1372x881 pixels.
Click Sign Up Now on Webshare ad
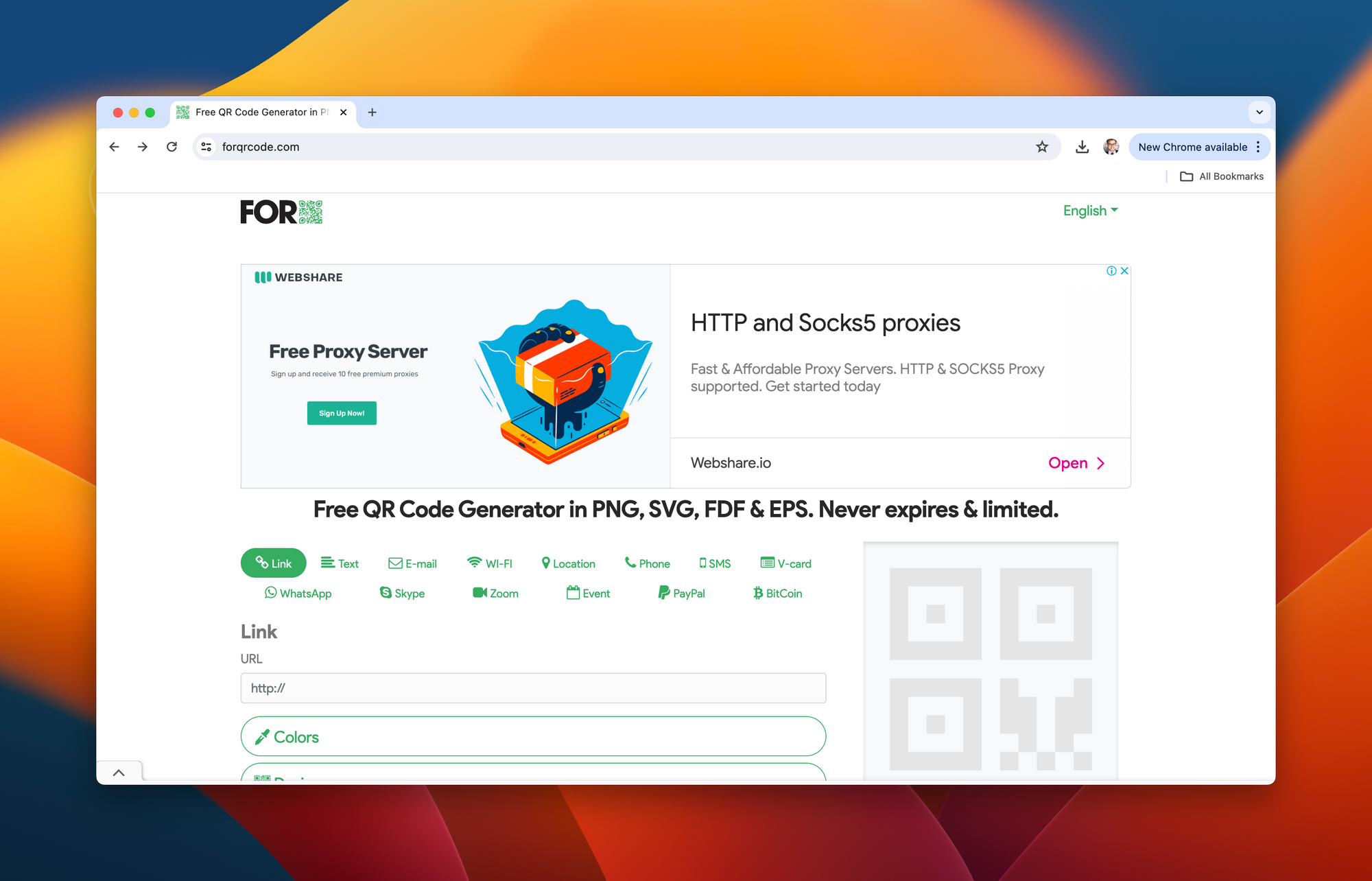pyautogui.click(x=342, y=413)
